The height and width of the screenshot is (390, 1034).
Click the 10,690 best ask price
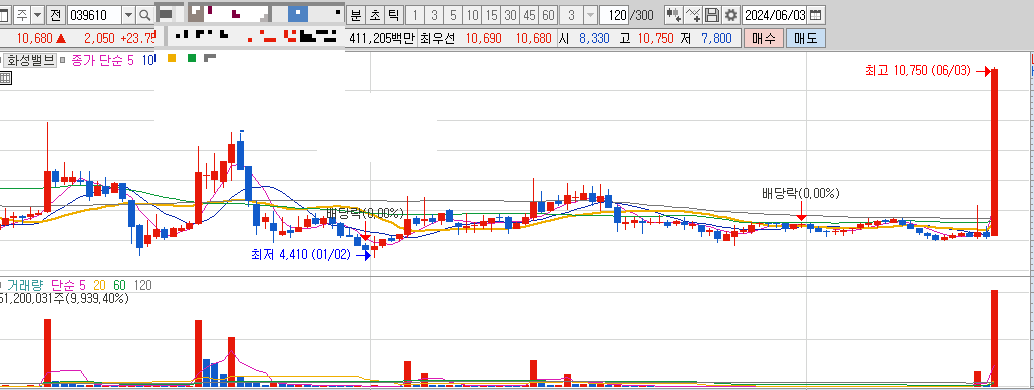click(483, 38)
